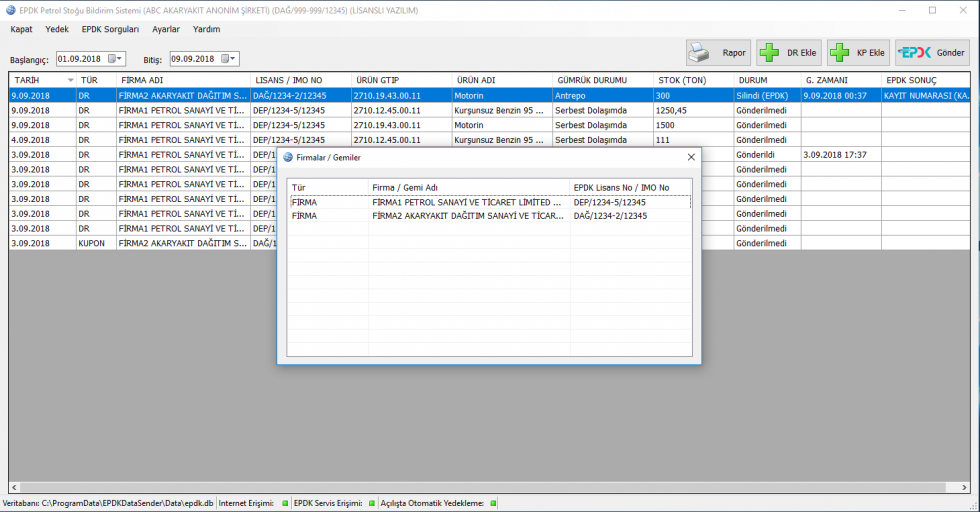Image resolution: width=980 pixels, height=512 pixels.
Task: Click the TARİH column sort arrow
Action: (70, 80)
